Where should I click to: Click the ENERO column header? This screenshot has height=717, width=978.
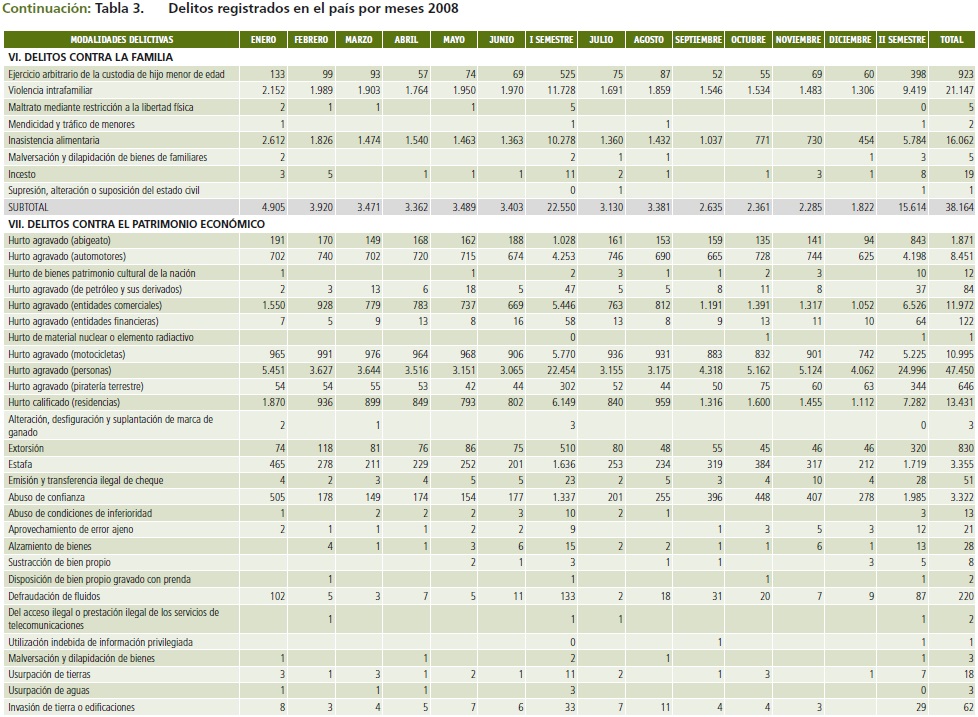(x=263, y=40)
